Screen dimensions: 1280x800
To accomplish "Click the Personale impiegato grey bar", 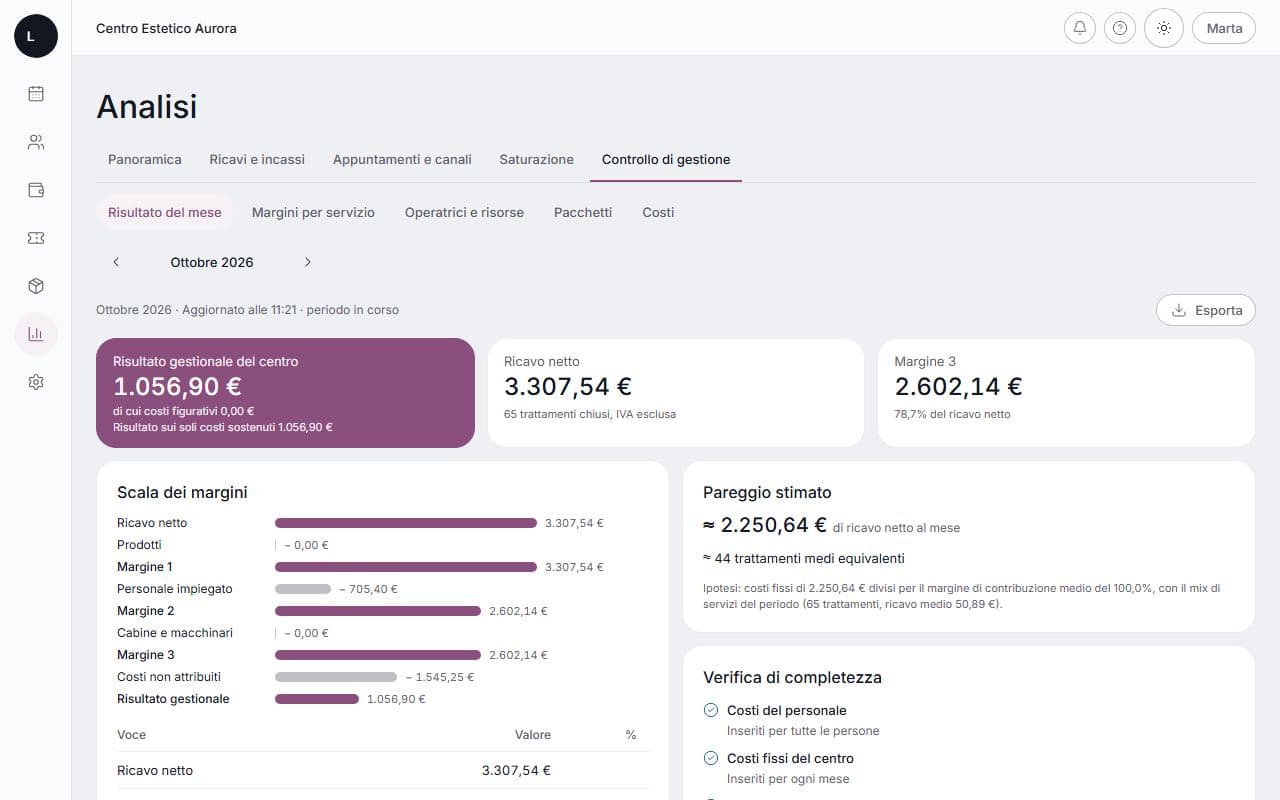I will pos(303,589).
